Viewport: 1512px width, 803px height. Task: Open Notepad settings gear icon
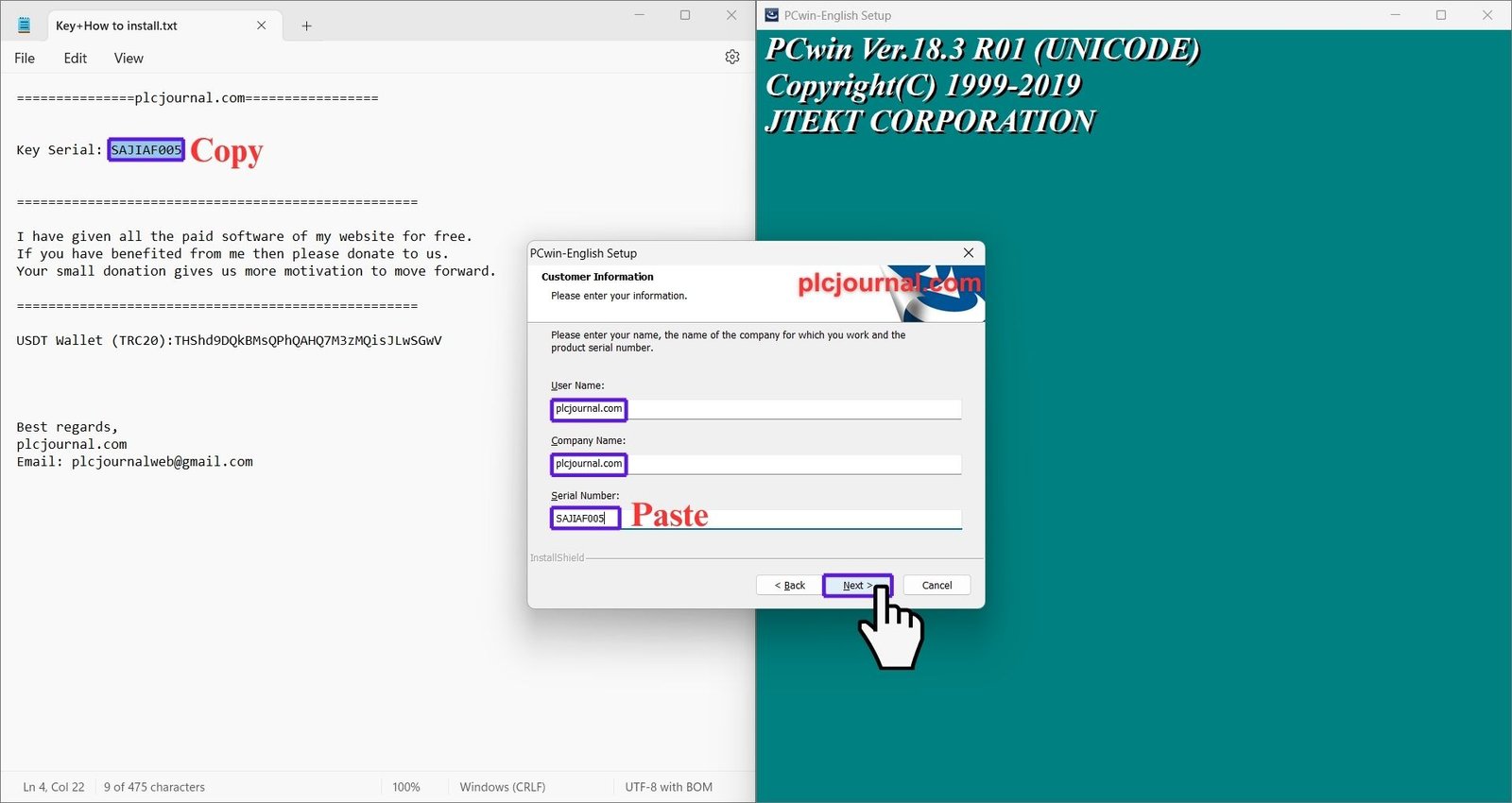(x=732, y=58)
